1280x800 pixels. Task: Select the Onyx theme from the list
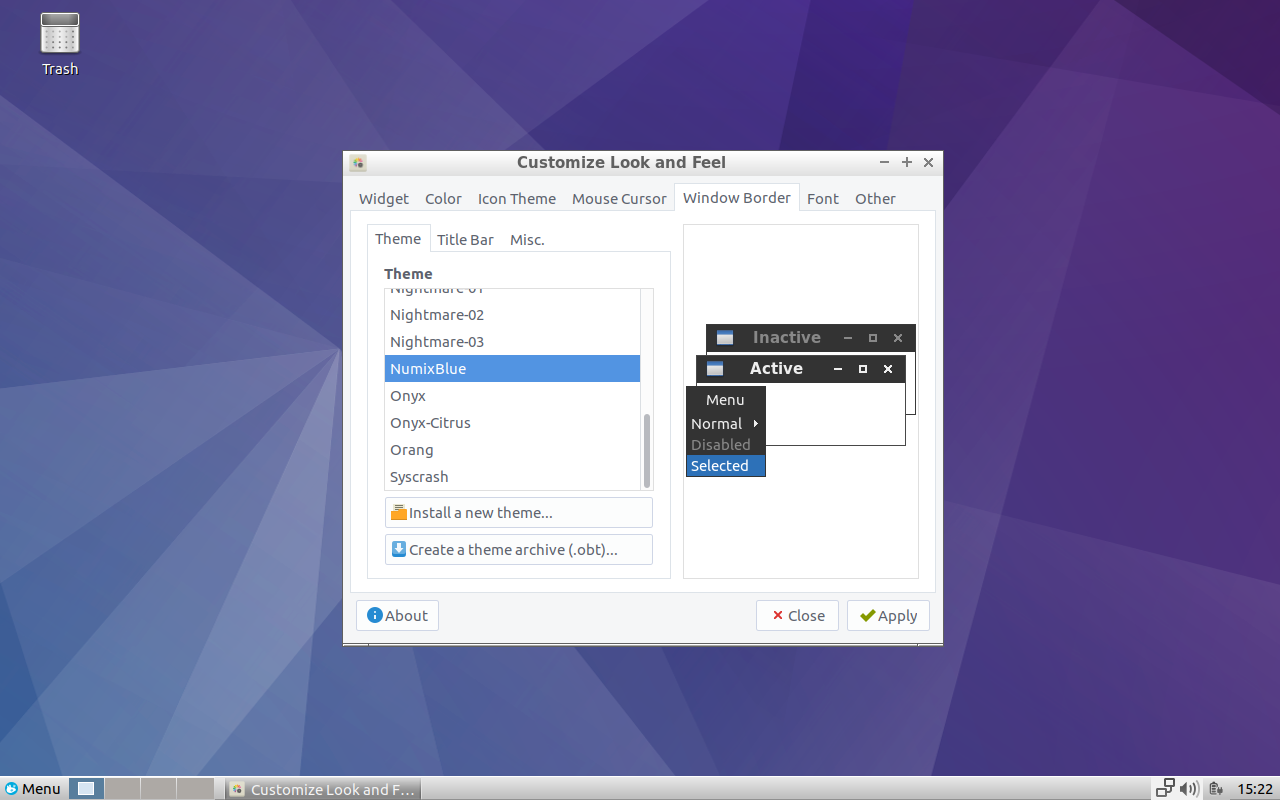tap(407, 395)
